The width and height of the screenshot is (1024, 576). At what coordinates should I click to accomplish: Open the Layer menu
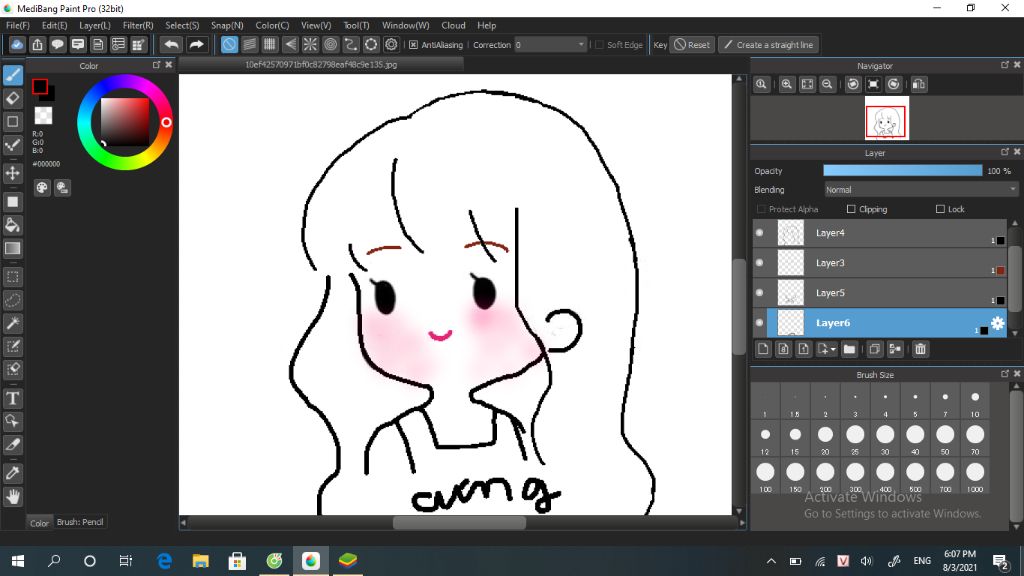pyautogui.click(x=95, y=25)
